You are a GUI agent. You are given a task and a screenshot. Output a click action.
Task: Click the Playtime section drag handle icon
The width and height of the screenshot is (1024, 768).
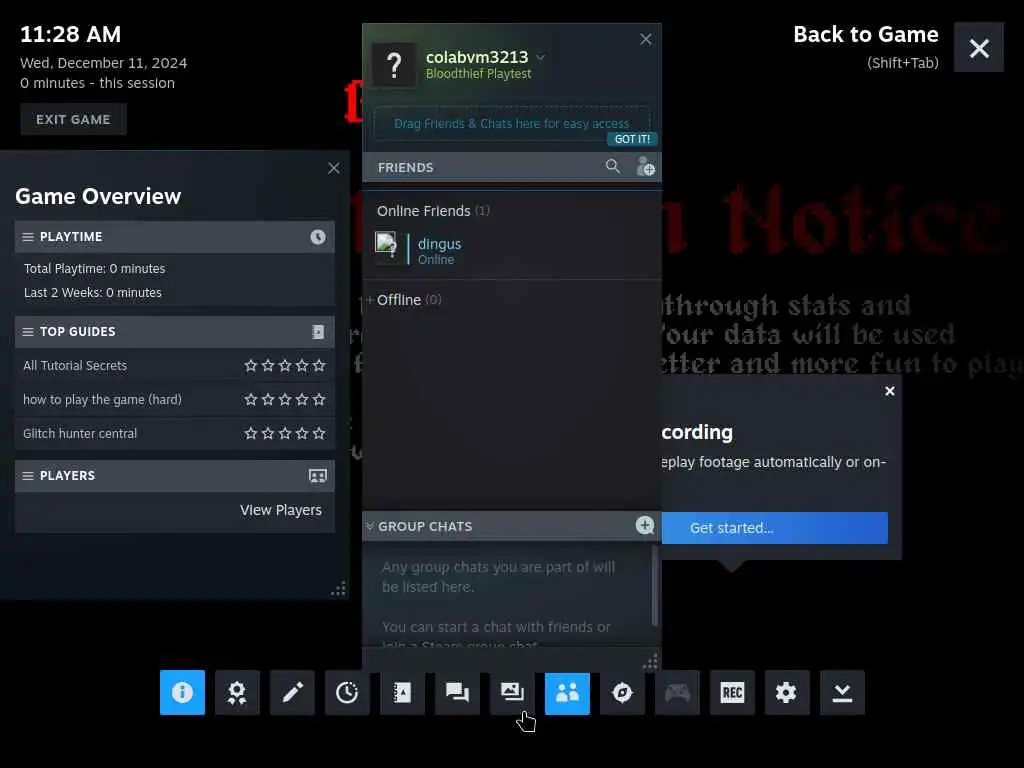point(28,237)
